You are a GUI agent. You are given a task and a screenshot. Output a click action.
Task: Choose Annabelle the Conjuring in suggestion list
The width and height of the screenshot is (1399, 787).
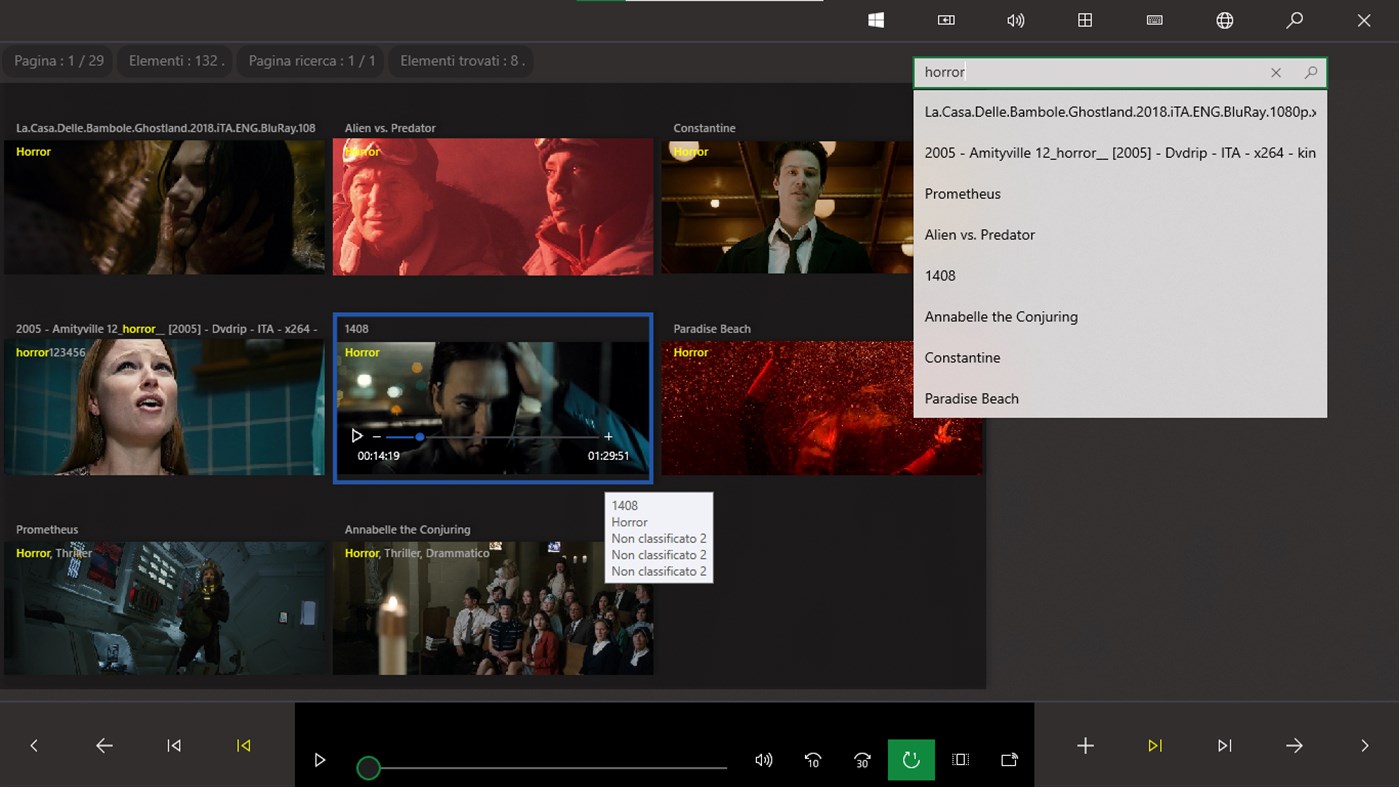1001,316
